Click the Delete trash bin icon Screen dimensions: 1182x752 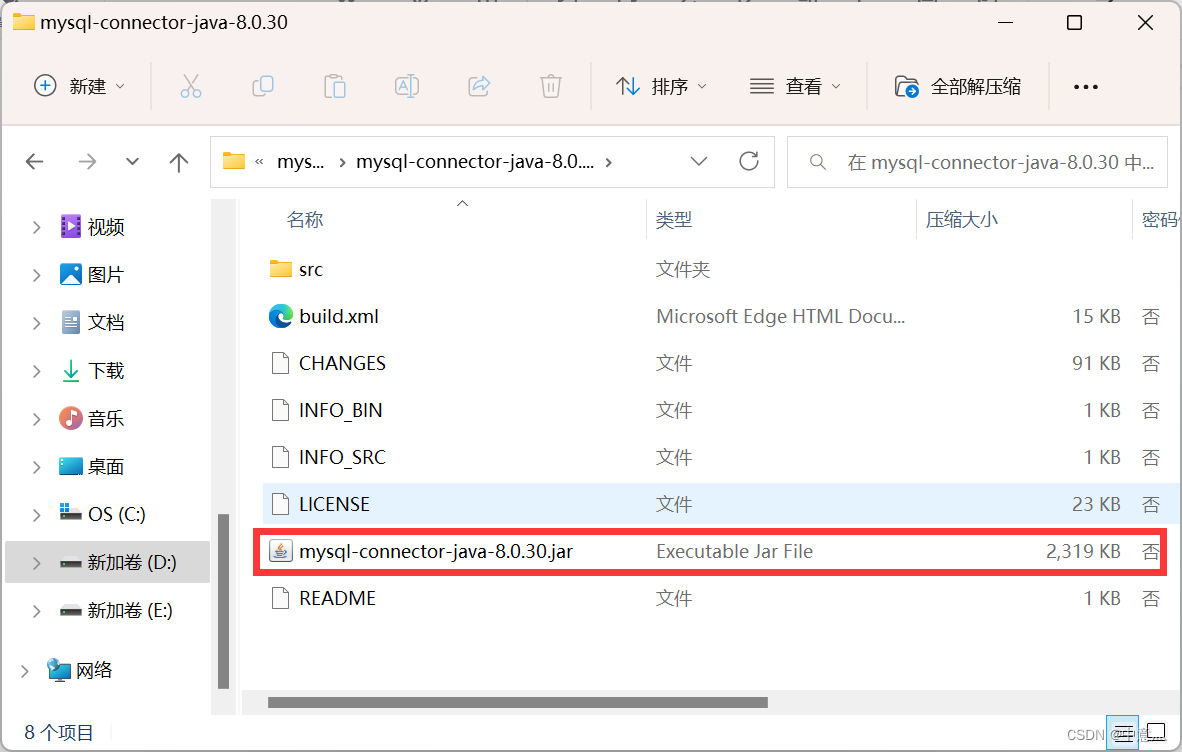pos(551,87)
